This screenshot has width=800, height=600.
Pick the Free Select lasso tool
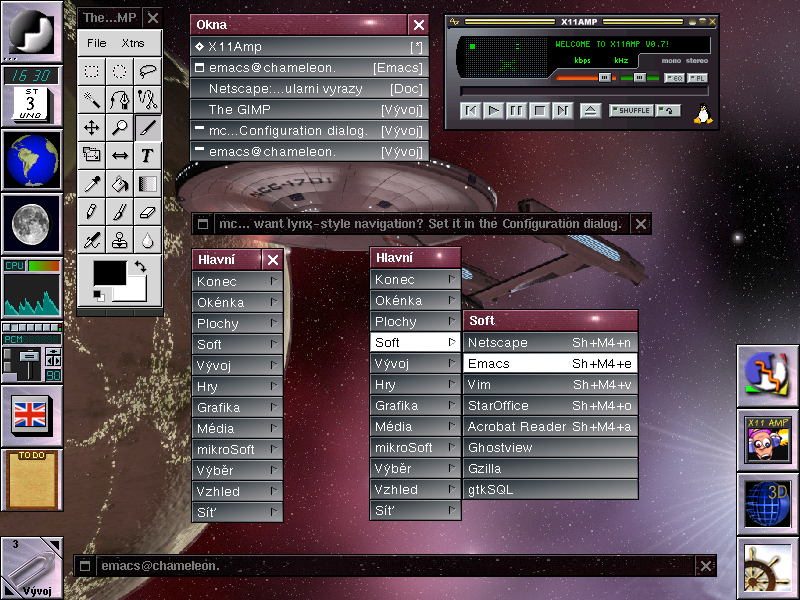coord(148,71)
